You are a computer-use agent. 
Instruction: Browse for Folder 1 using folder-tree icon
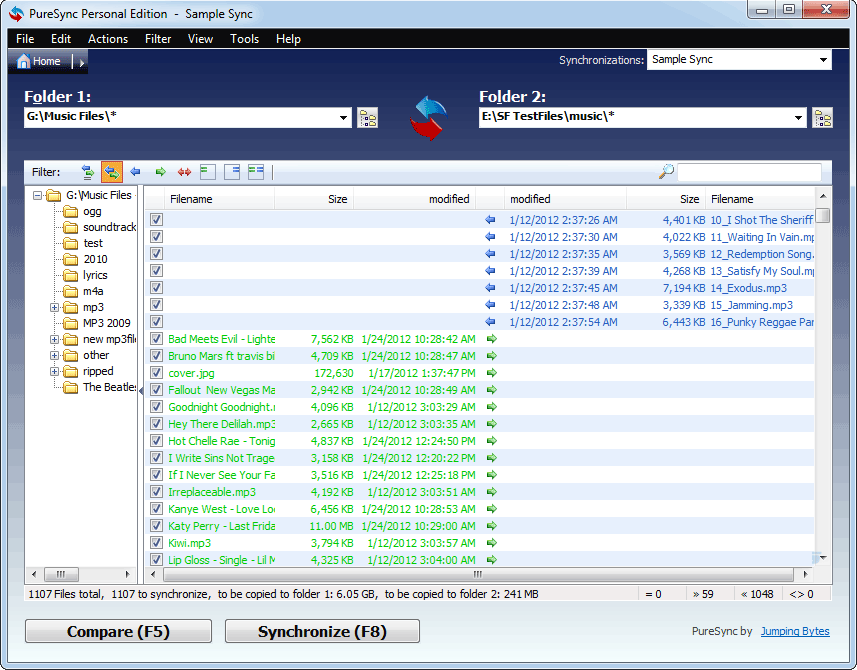368,118
